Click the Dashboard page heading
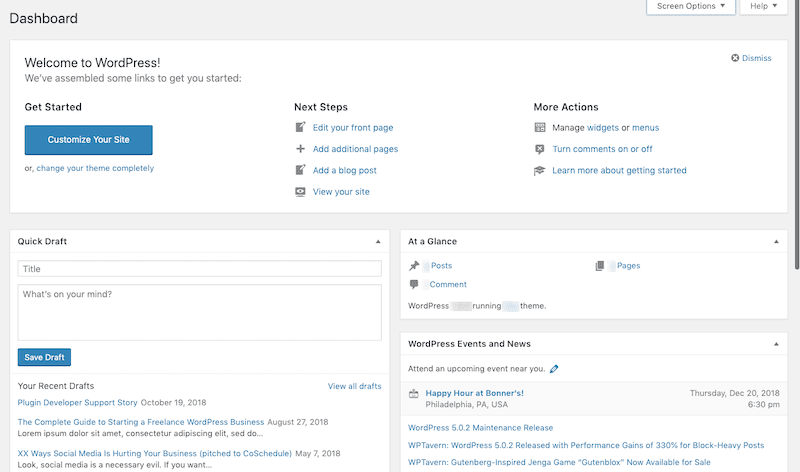Image resolution: width=800 pixels, height=472 pixels. pyautogui.click(x=44, y=18)
